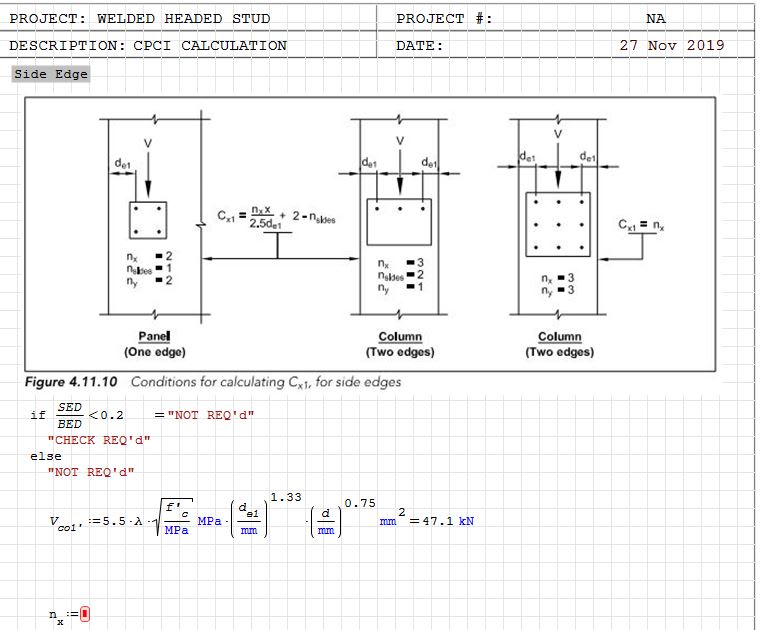This screenshot has height=630, width=763.
Task: Click the empty n_x value placeholder
Action: (x=85, y=614)
